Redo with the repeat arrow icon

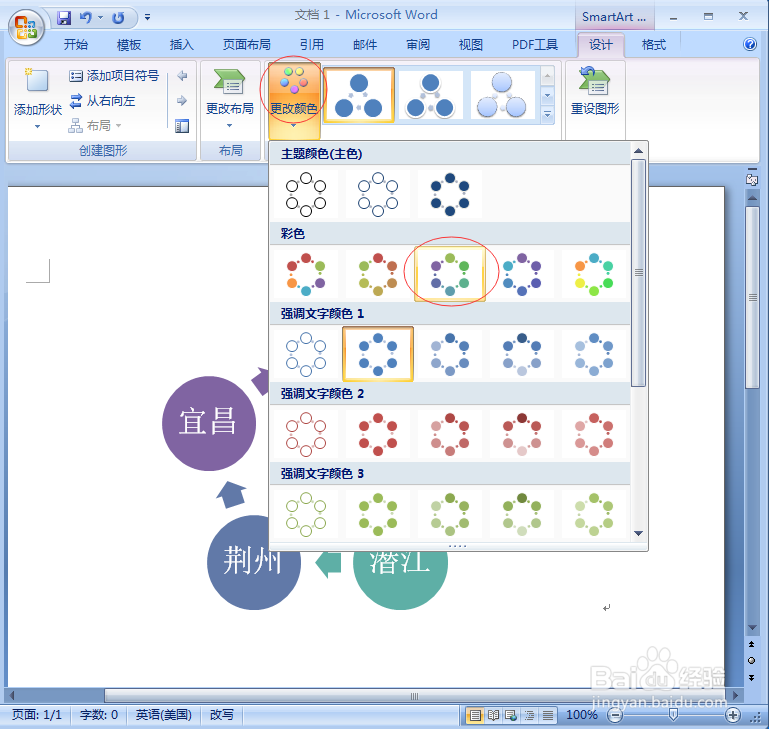[x=118, y=18]
